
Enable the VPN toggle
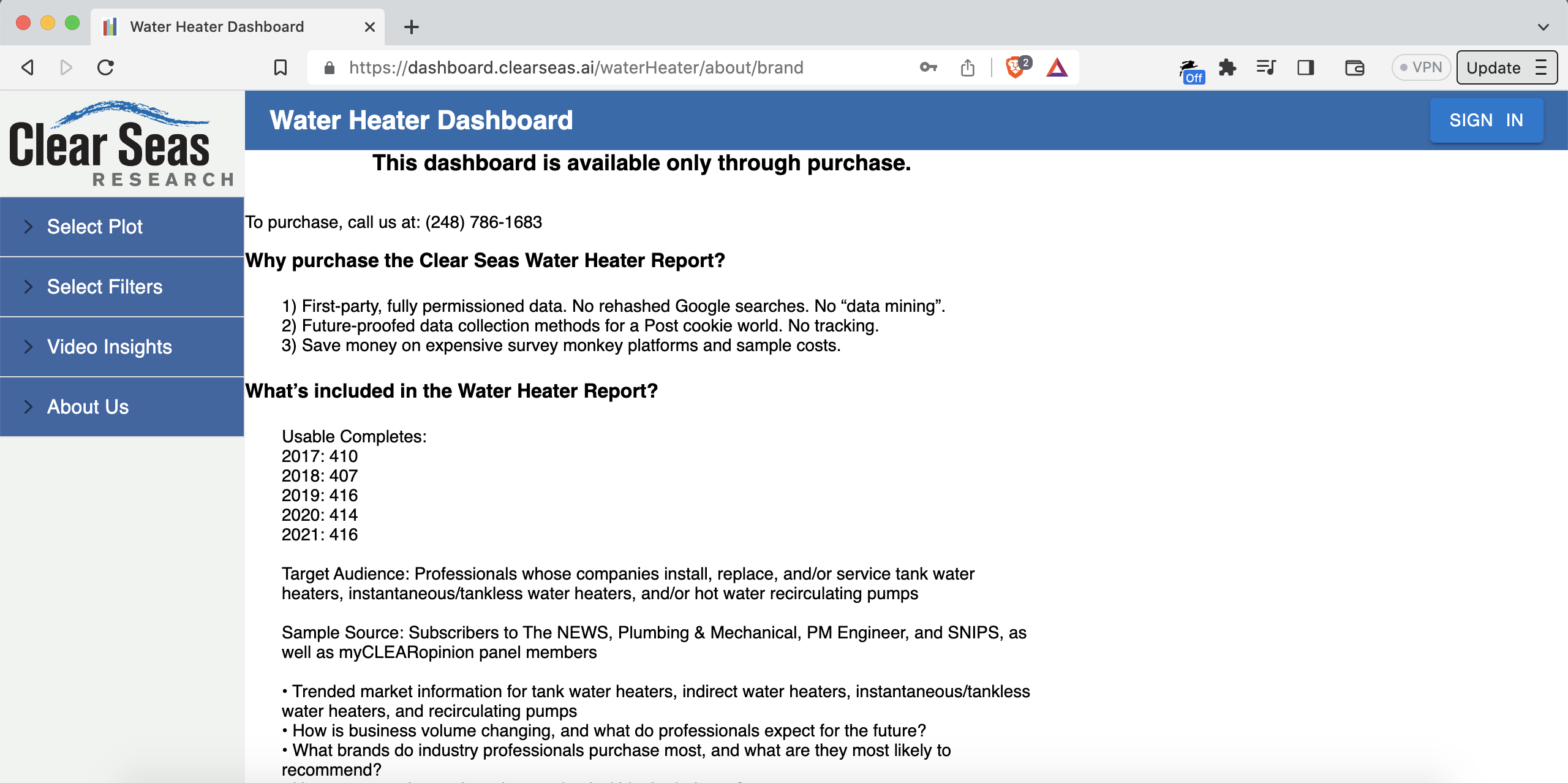[x=1421, y=67]
